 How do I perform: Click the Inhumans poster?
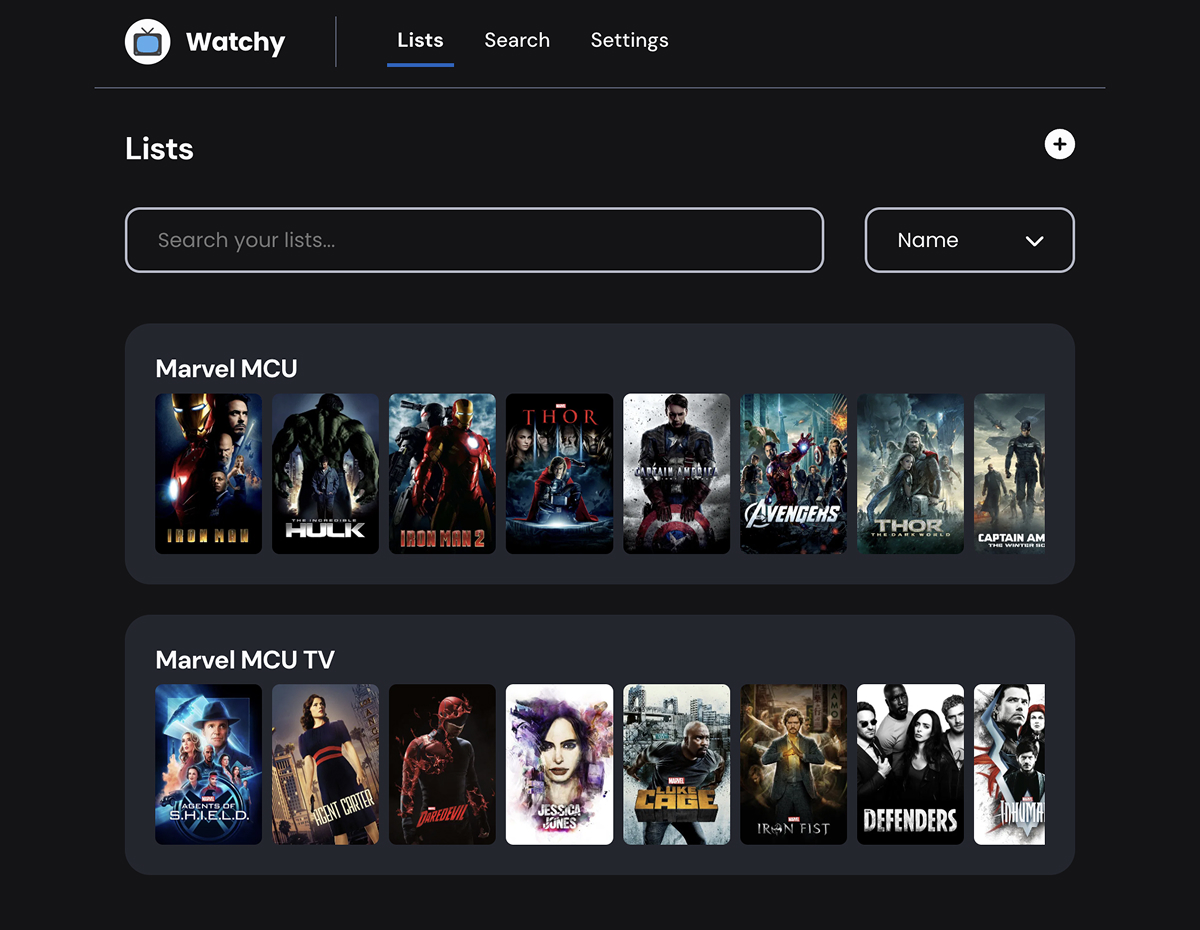(1009, 764)
